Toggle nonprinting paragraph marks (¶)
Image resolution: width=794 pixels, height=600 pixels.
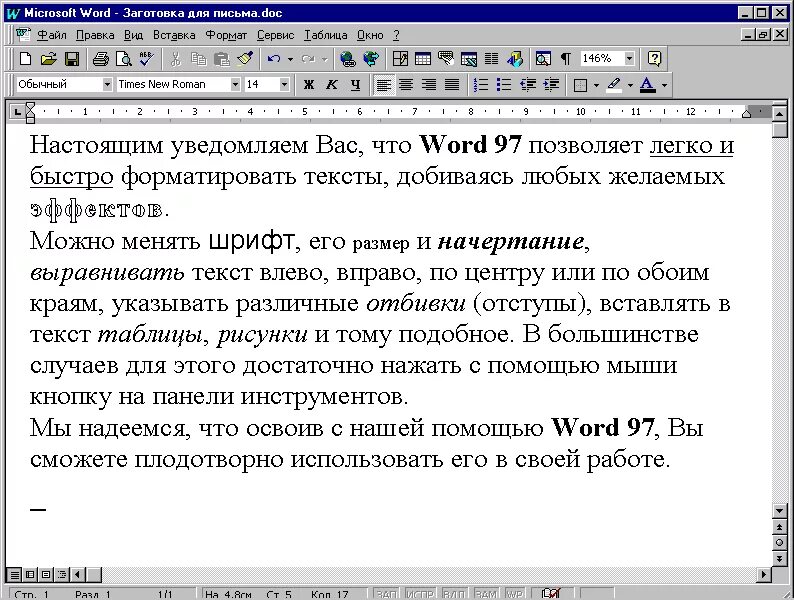(566, 59)
